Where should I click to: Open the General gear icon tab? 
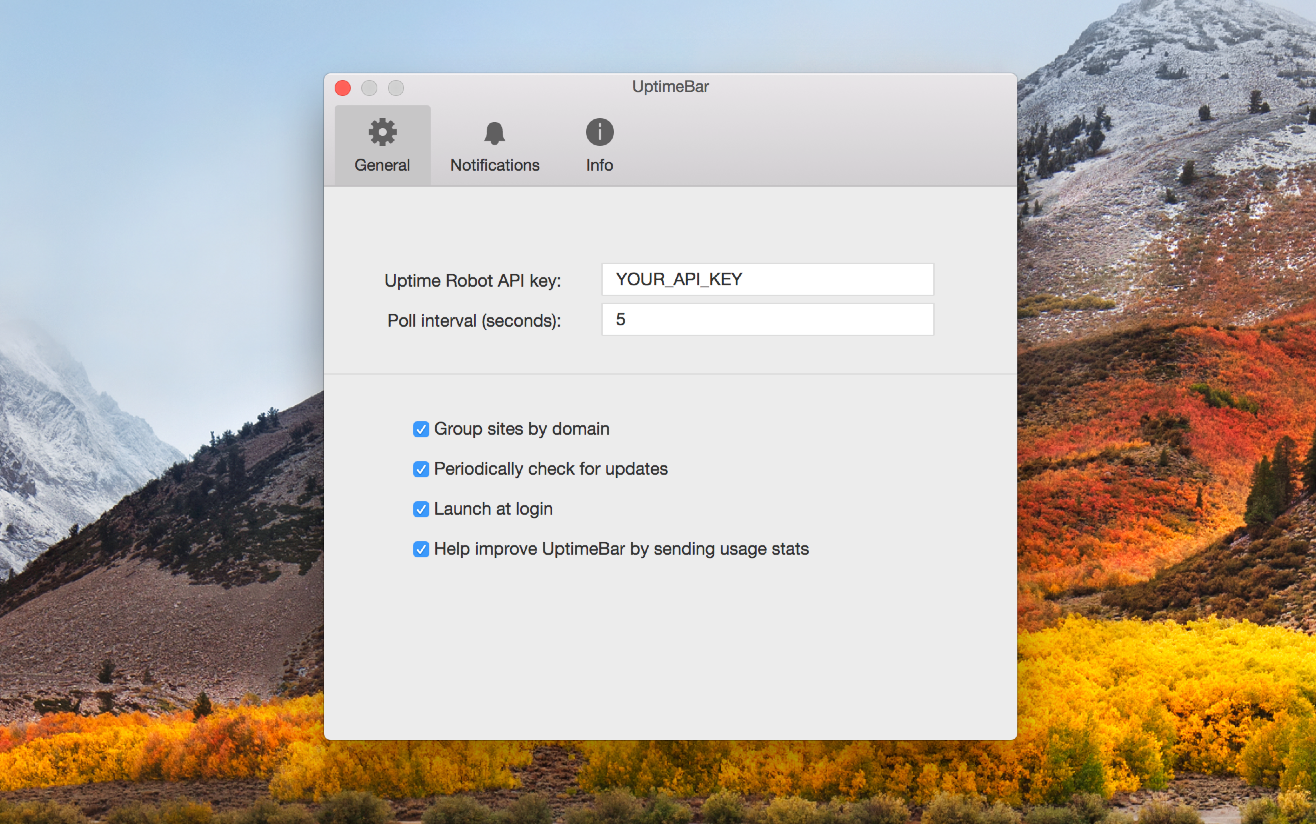[382, 132]
